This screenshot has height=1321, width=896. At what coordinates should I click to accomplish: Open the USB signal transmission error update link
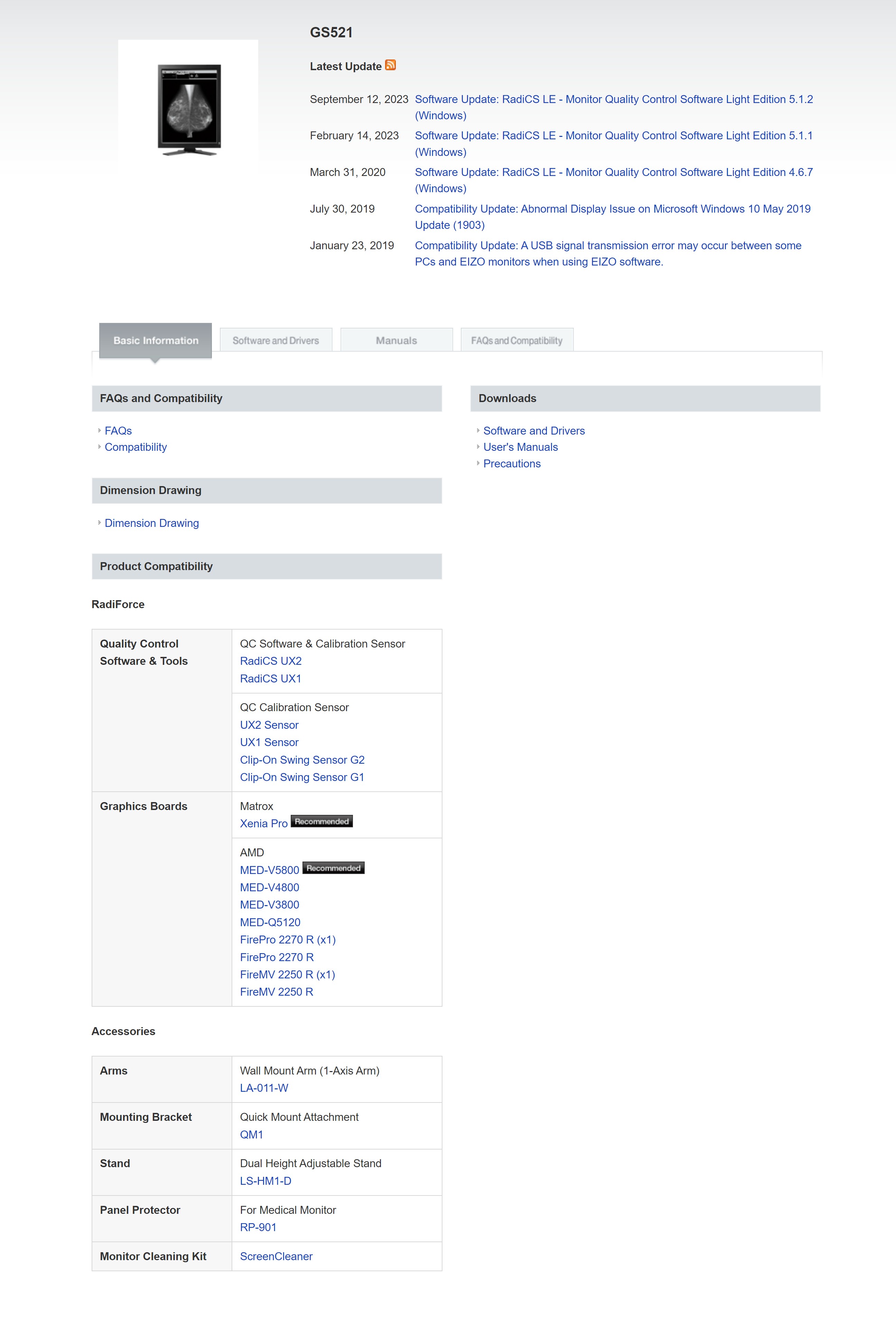click(x=608, y=253)
